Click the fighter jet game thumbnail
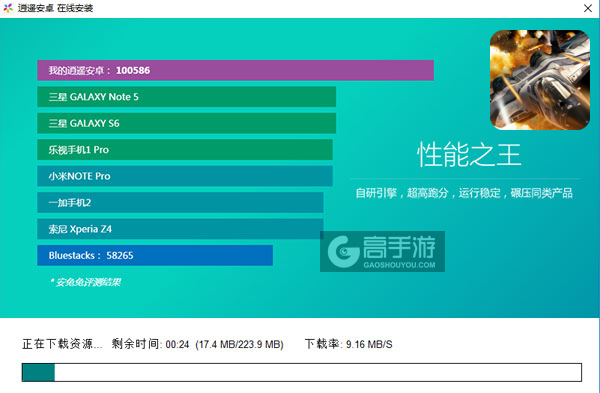 click(540, 80)
